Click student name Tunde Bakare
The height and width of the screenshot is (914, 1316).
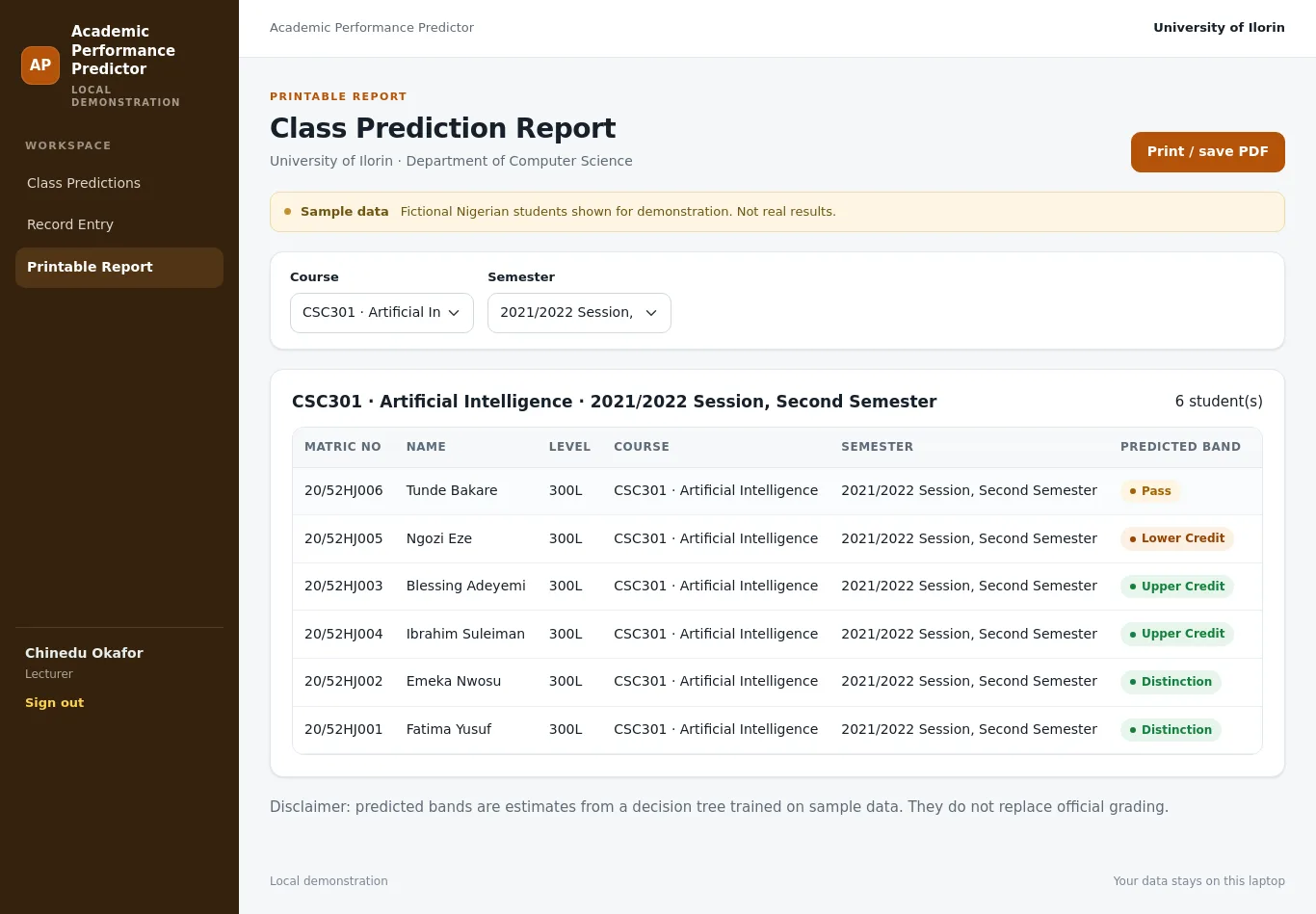[452, 490]
